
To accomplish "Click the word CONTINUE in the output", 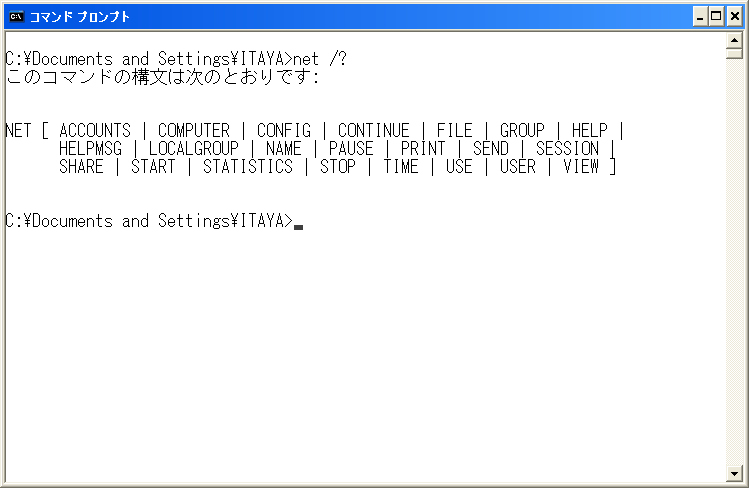I will coord(374,130).
